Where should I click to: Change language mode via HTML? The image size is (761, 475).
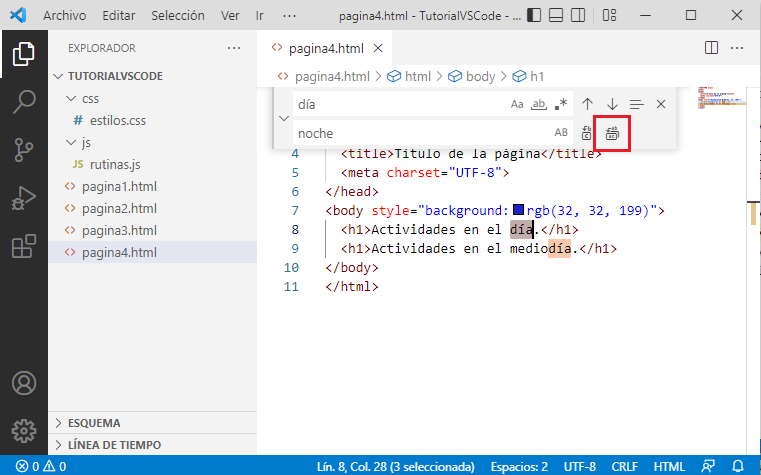[669, 466]
